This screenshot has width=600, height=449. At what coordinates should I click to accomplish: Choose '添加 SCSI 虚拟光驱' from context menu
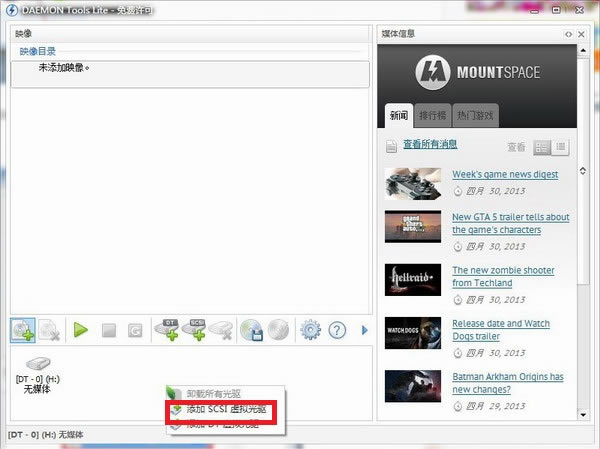(x=226, y=409)
